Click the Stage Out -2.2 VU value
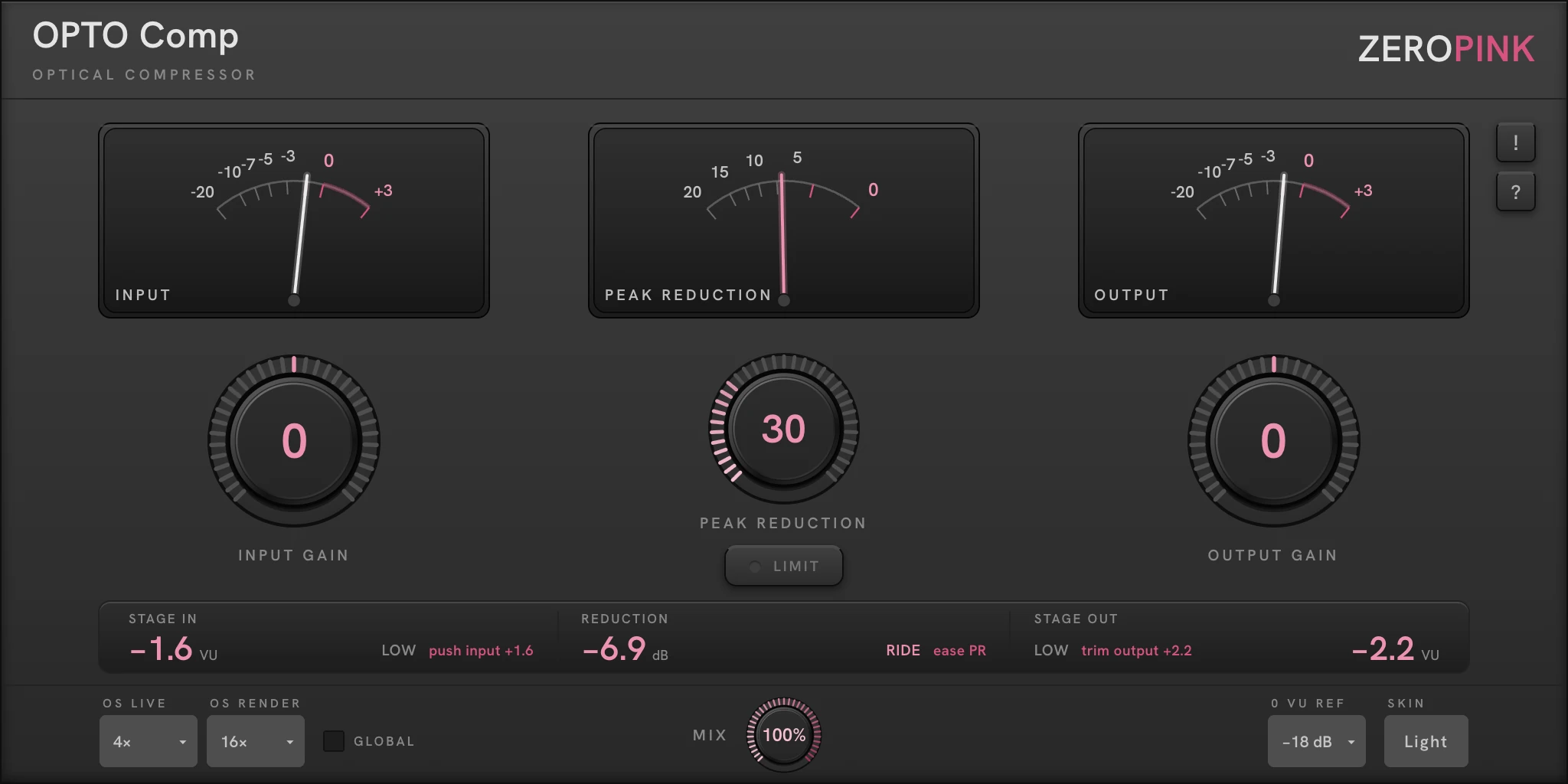1568x784 pixels. 1395,649
